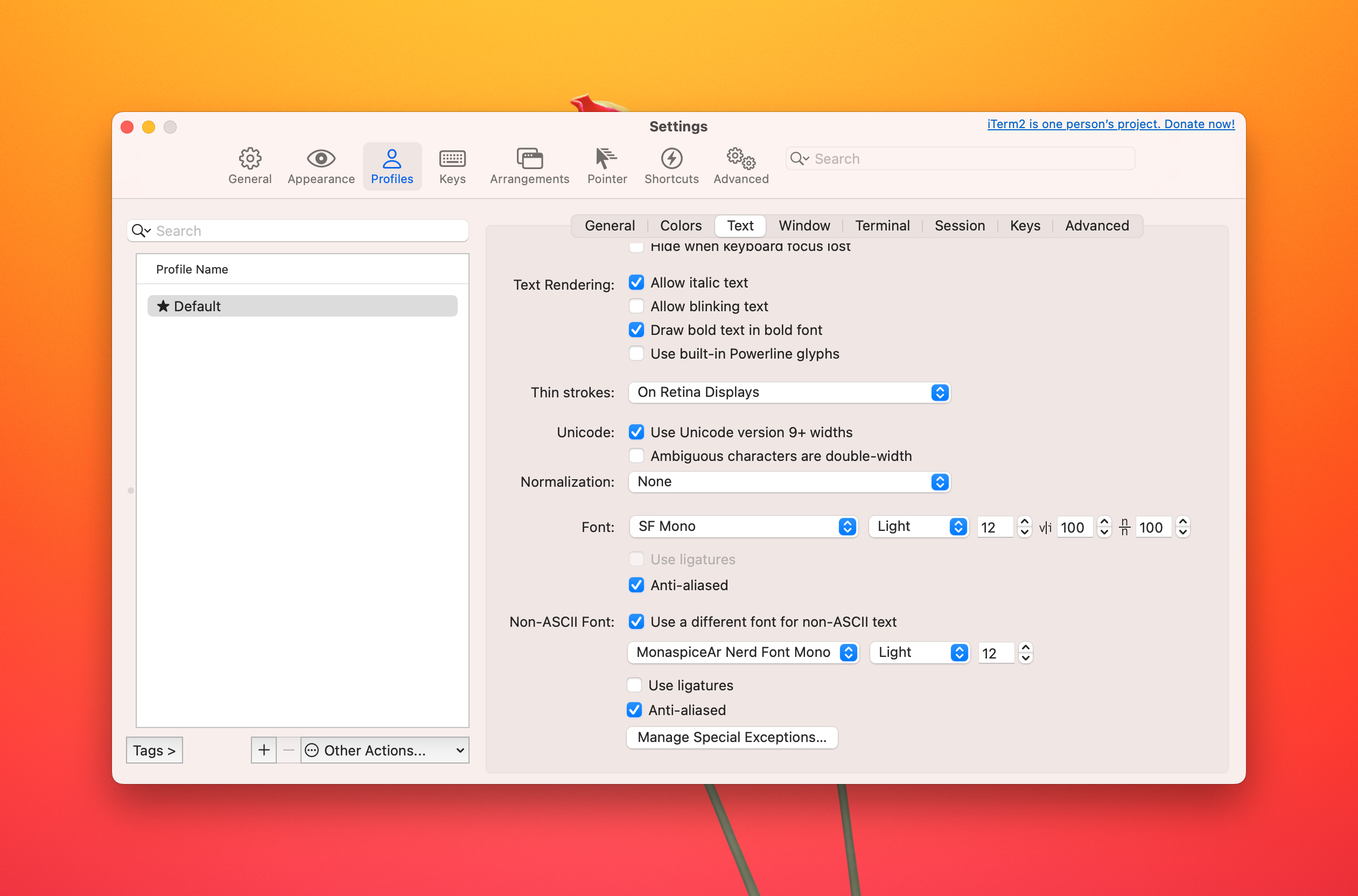Switch to the Window tab

click(804, 226)
